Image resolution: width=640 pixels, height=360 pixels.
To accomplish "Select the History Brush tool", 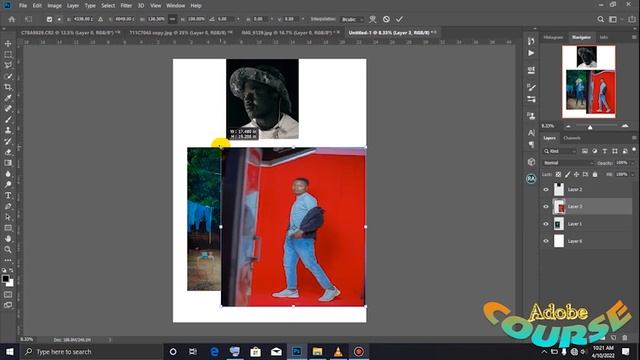I will pyautogui.click(x=8, y=141).
